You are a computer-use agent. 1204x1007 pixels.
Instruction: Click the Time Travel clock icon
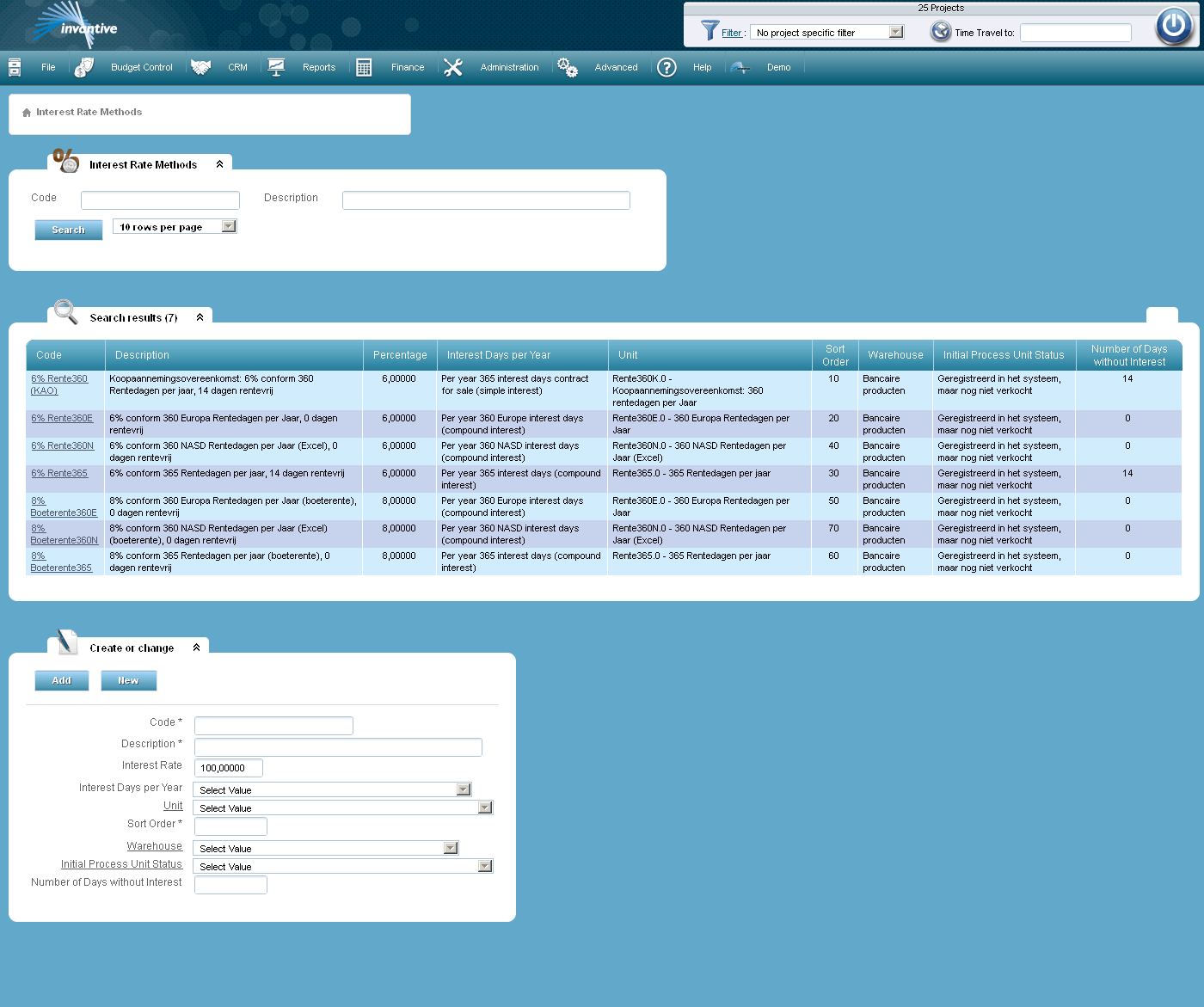[941, 32]
